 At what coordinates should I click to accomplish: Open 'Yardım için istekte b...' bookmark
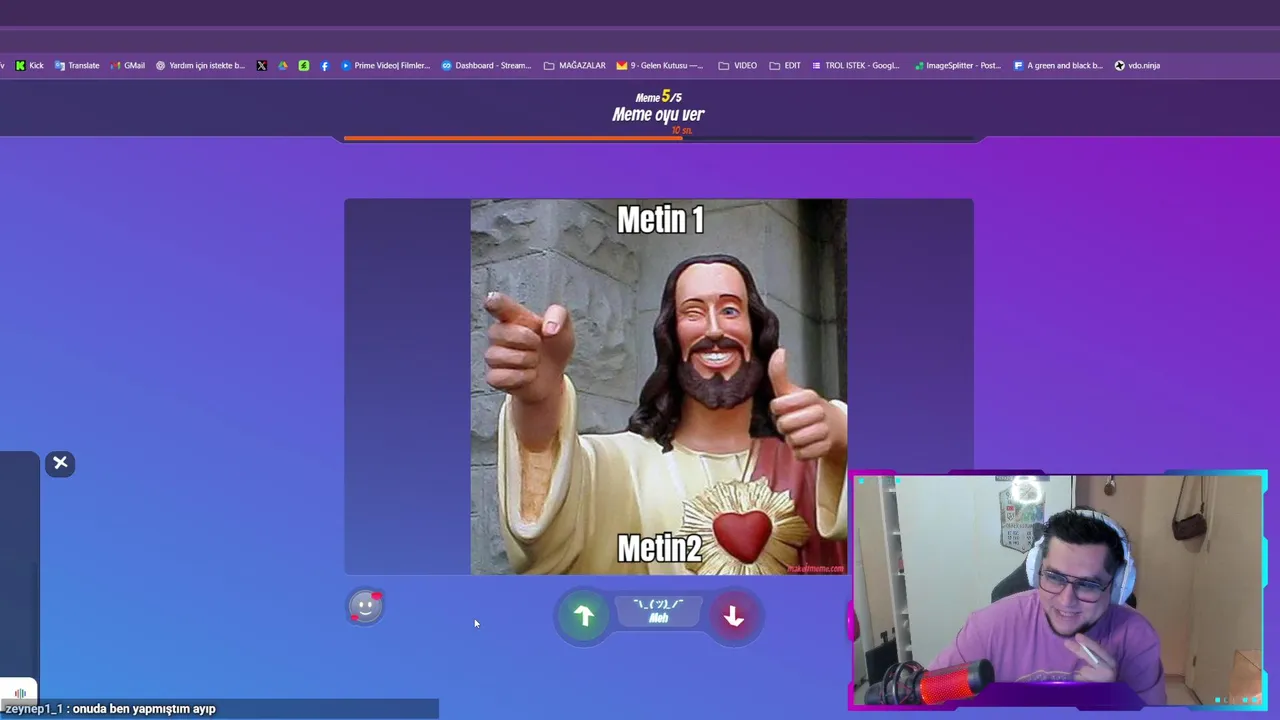point(200,66)
